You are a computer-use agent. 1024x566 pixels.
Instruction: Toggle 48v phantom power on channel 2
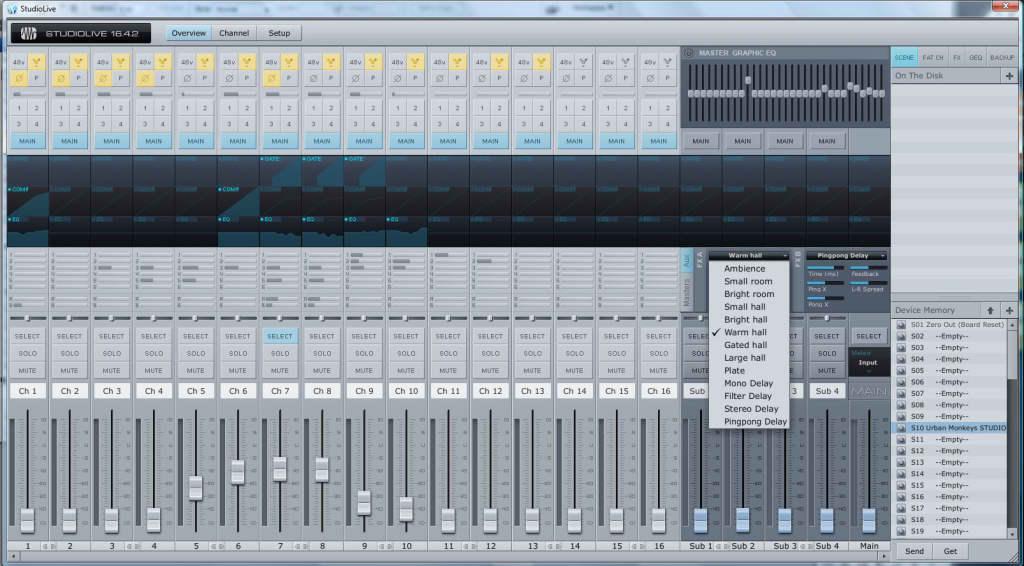[61, 62]
